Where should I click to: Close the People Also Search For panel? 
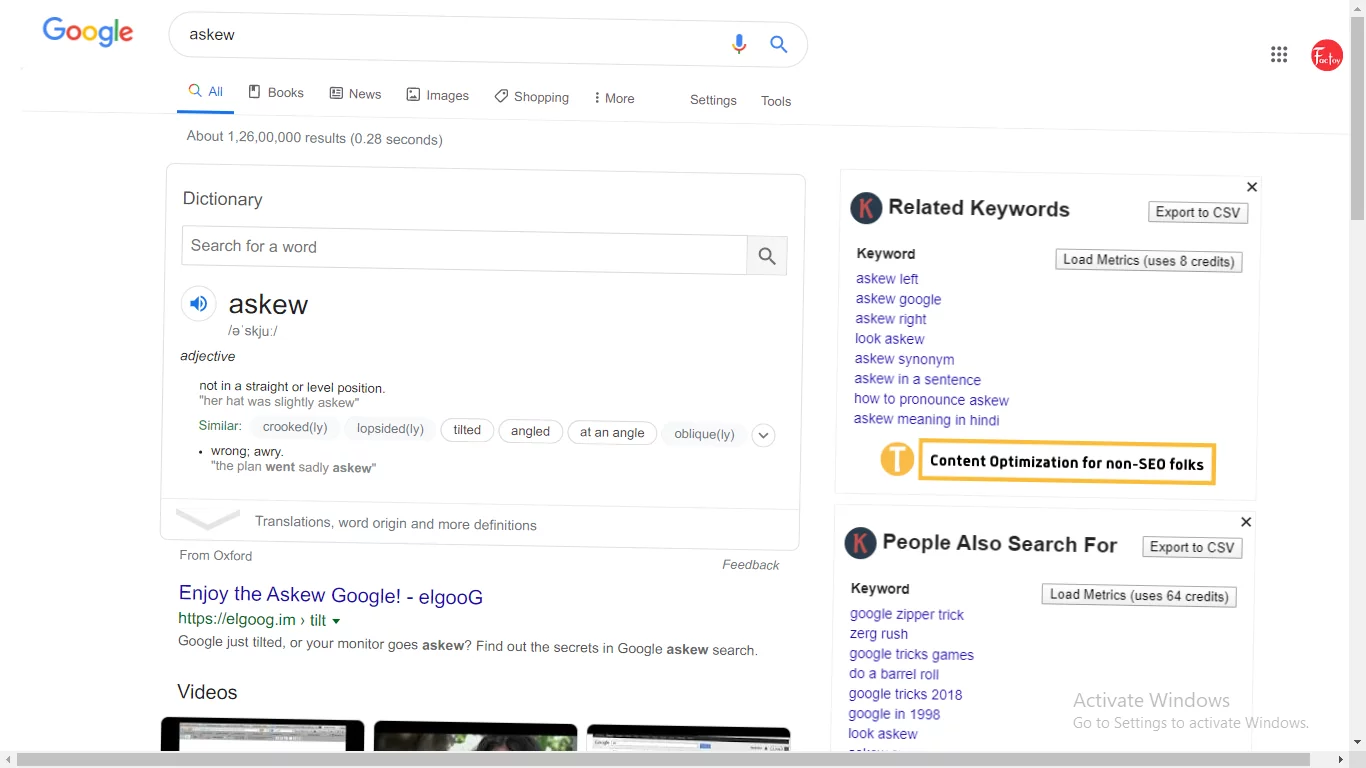click(1246, 522)
